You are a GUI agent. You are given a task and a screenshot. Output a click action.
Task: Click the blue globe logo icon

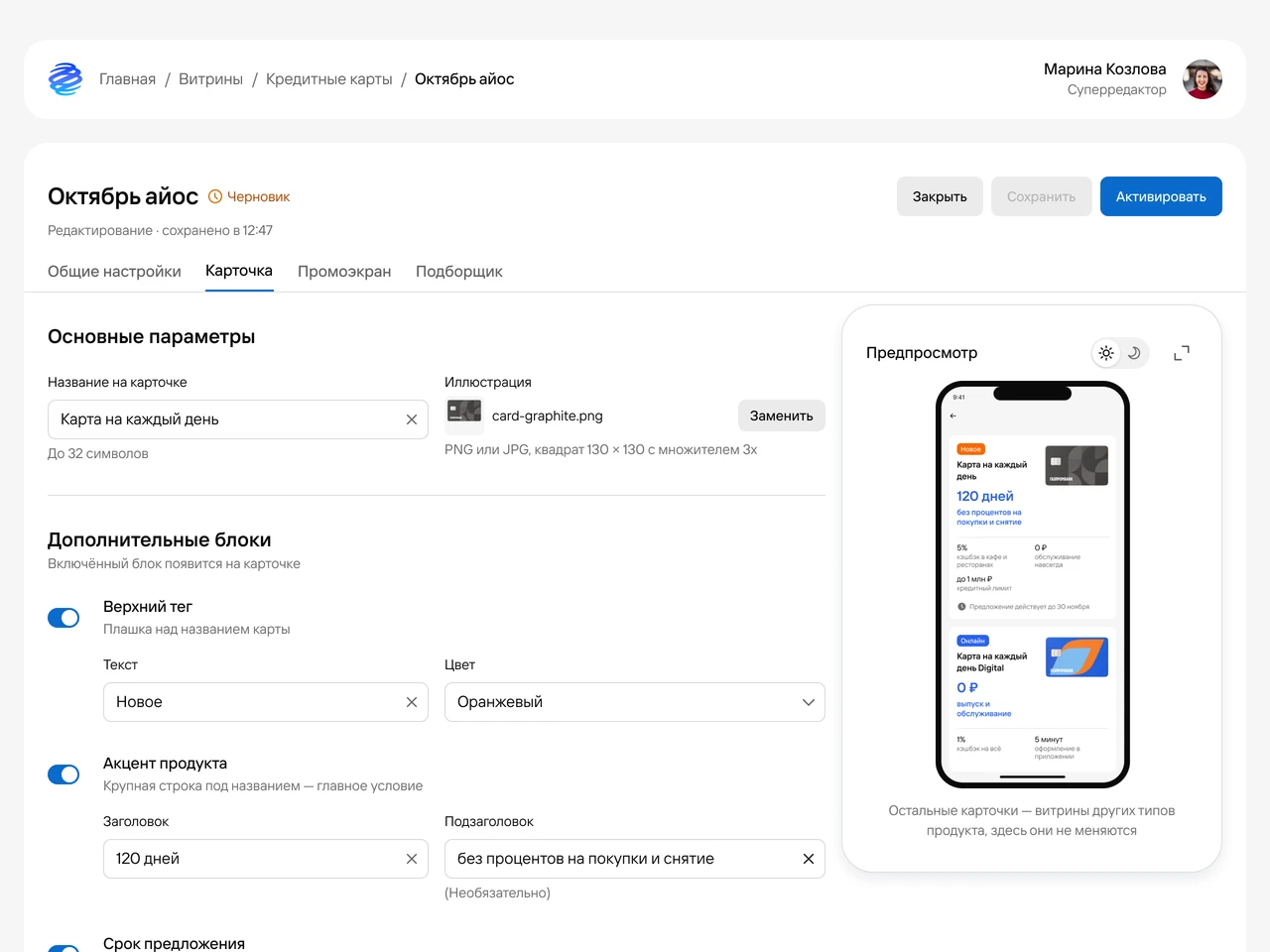65,79
